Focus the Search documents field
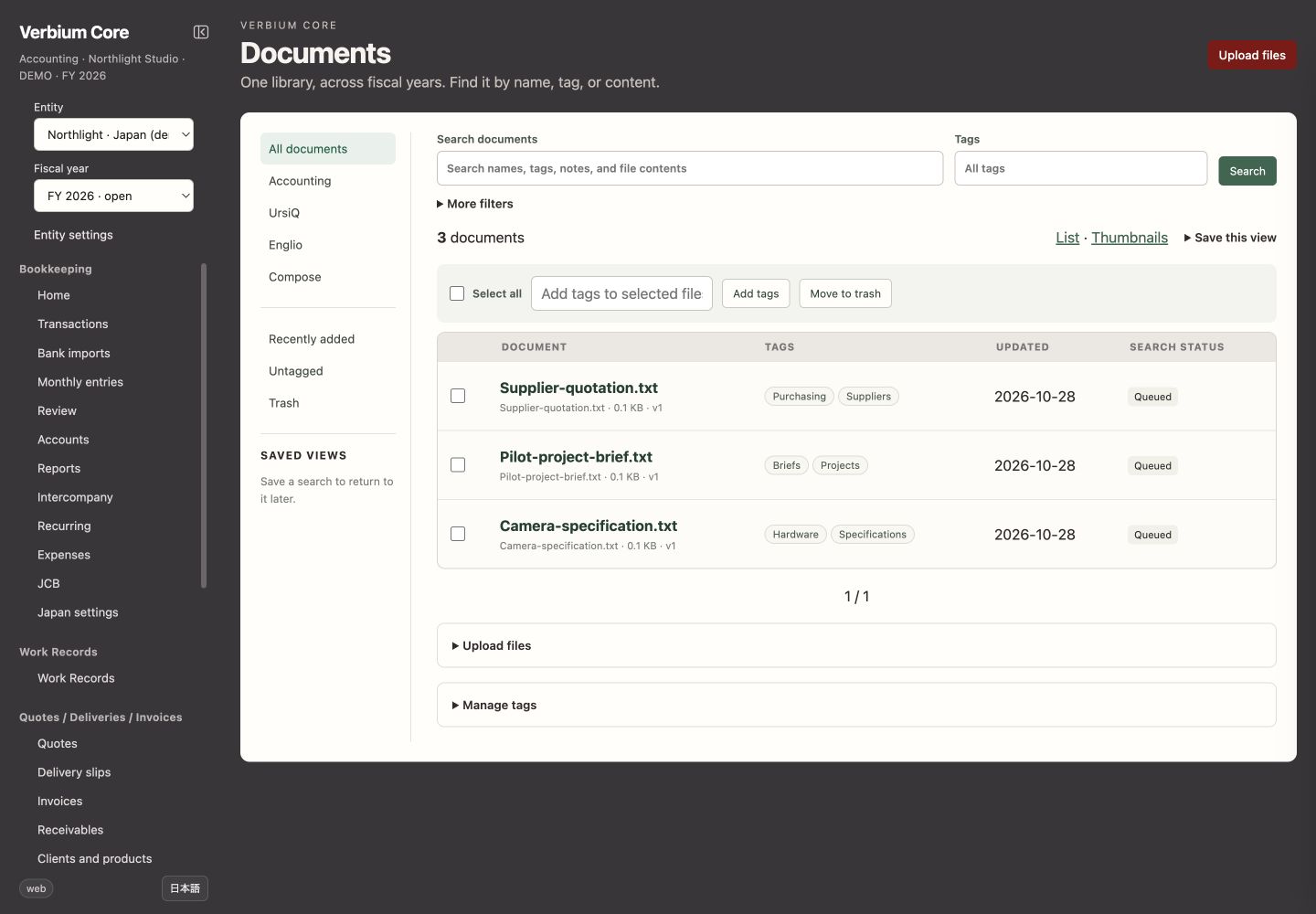 [x=690, y=168]
